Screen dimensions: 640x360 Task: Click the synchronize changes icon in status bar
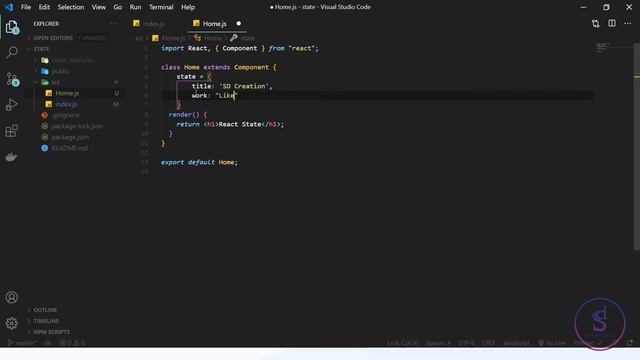pos(48,343)
